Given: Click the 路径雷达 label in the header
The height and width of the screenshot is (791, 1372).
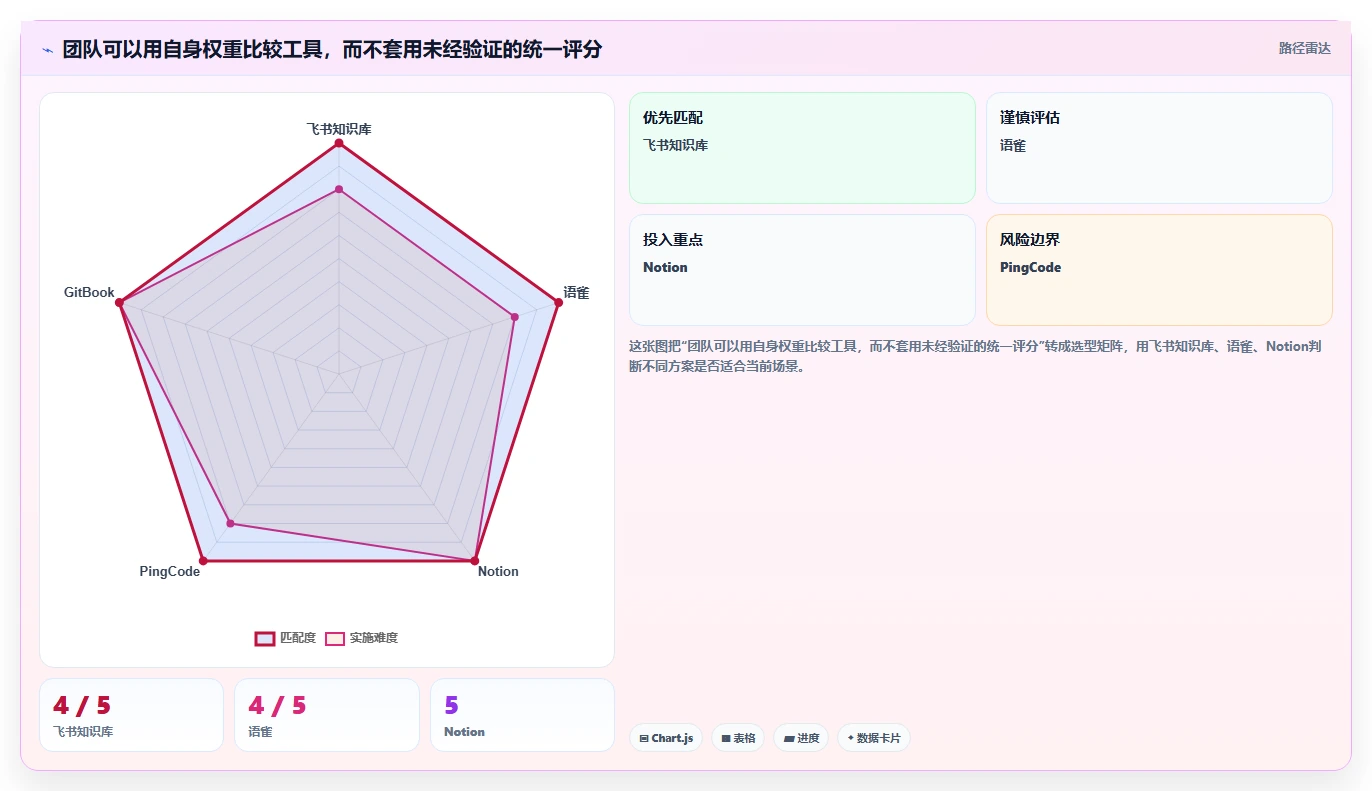Looking at the screenshot, I should [1304, 48].
